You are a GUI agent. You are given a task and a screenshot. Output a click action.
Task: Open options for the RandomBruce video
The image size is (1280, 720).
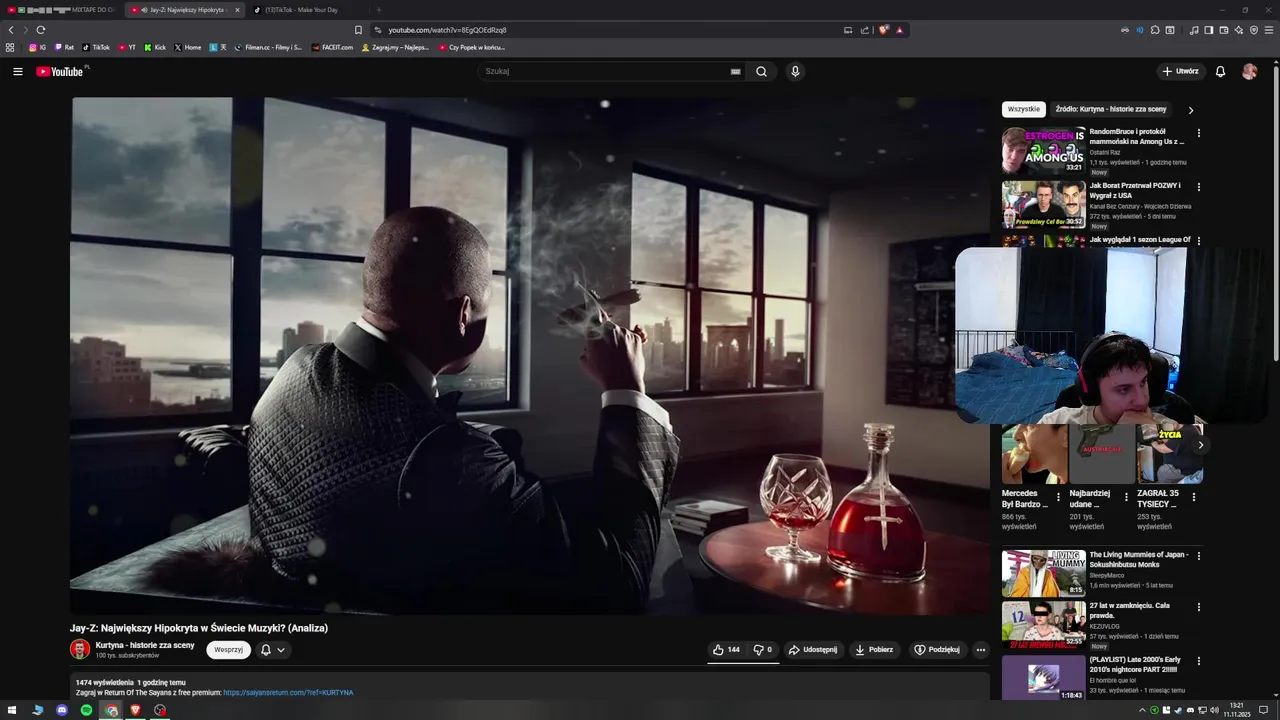pos(1199,132)
